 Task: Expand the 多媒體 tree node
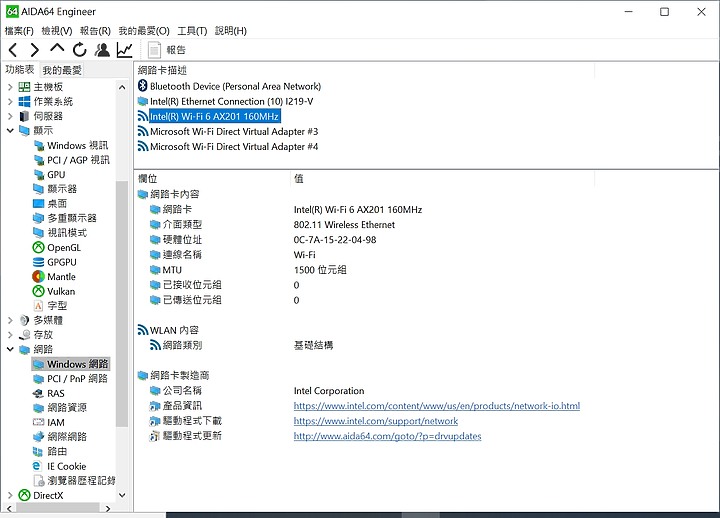coord(10,320)
